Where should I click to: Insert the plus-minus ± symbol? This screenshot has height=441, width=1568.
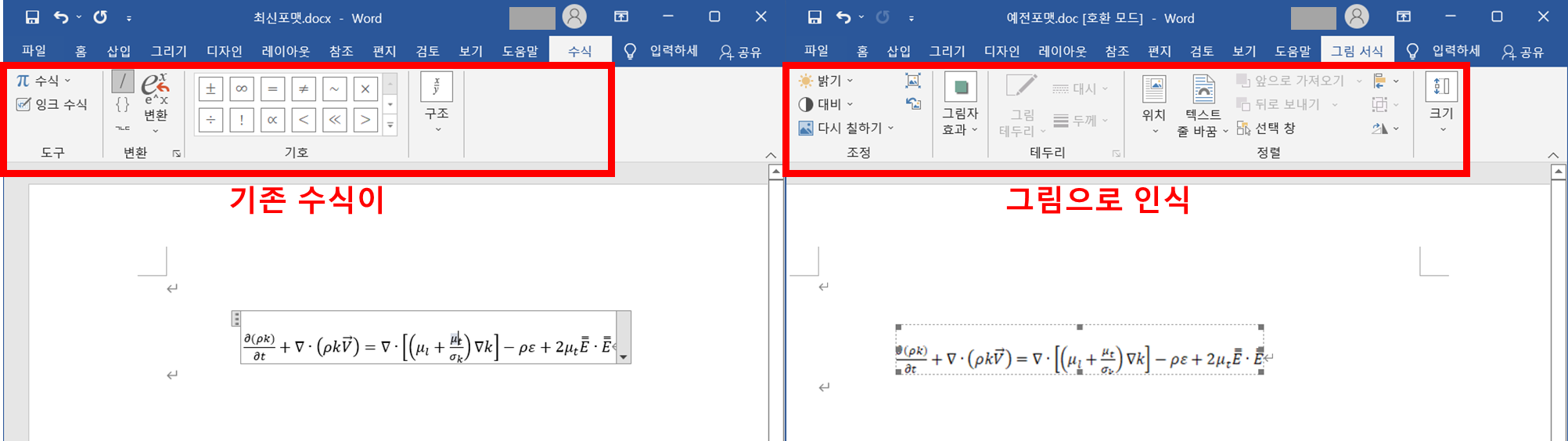pyautogui.click(x=210, y=89)
